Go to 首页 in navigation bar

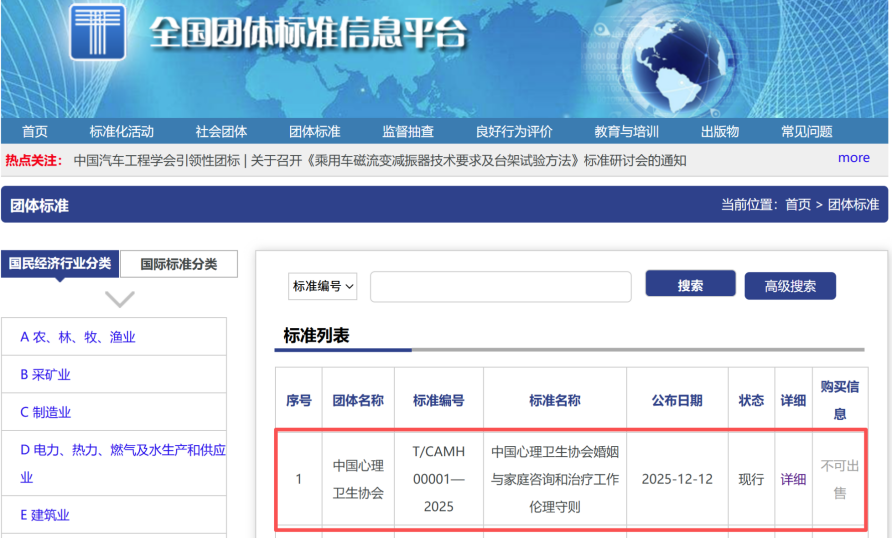tap(35, 131)
